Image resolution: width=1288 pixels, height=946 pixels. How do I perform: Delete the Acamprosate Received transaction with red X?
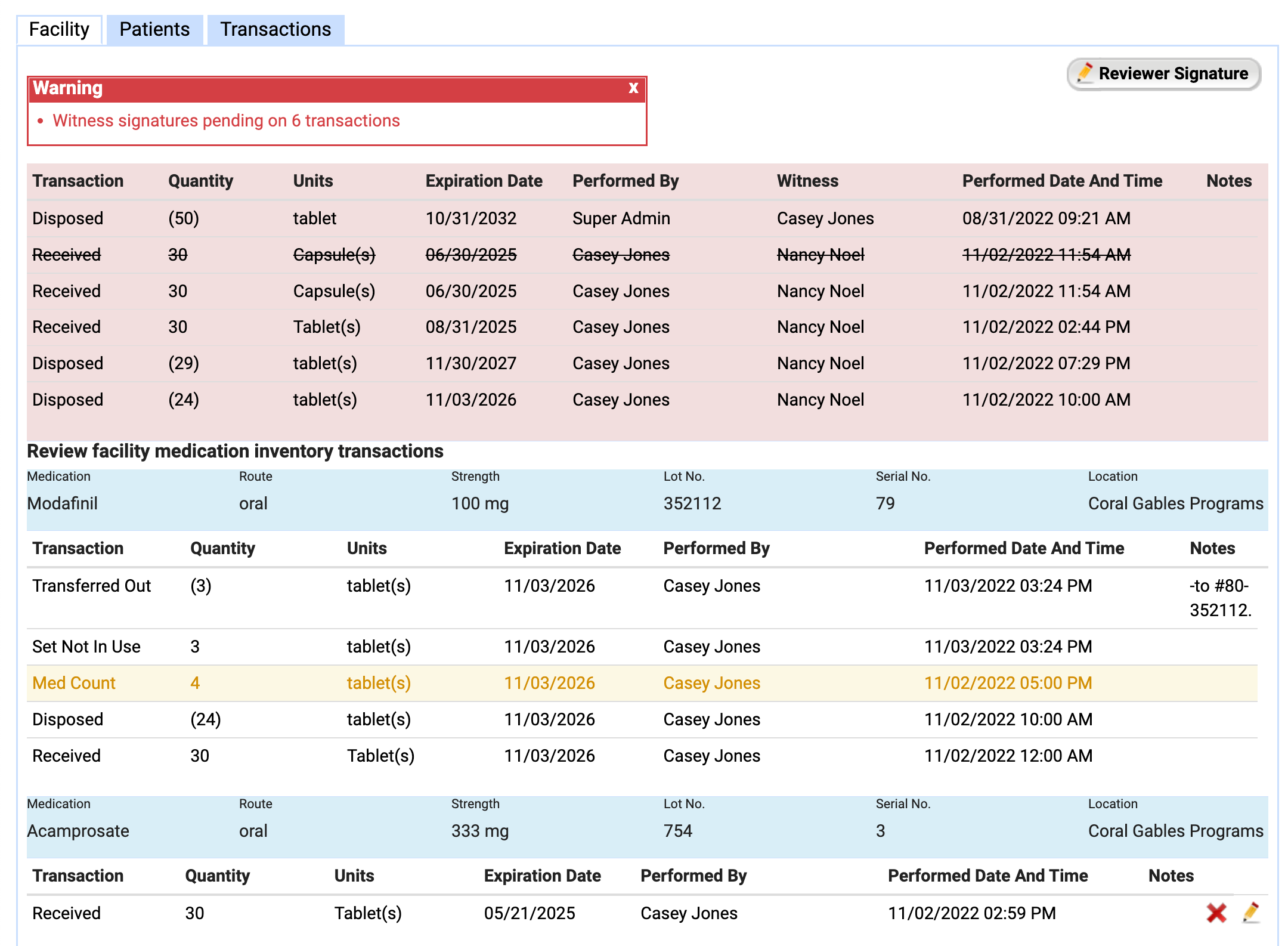(1216, 913)
